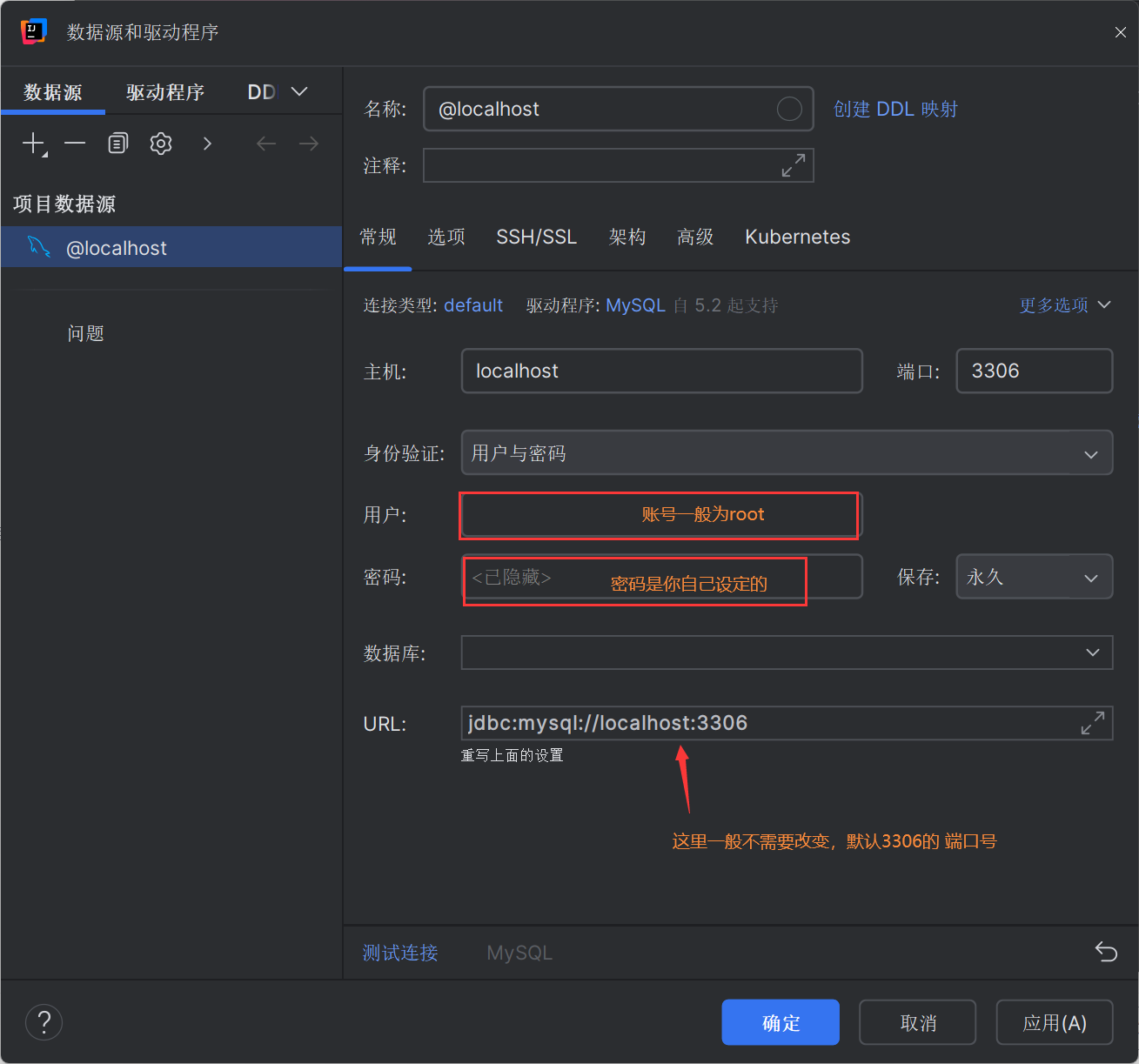Focus the 端口 3306 field

[x=1035, y=371]
